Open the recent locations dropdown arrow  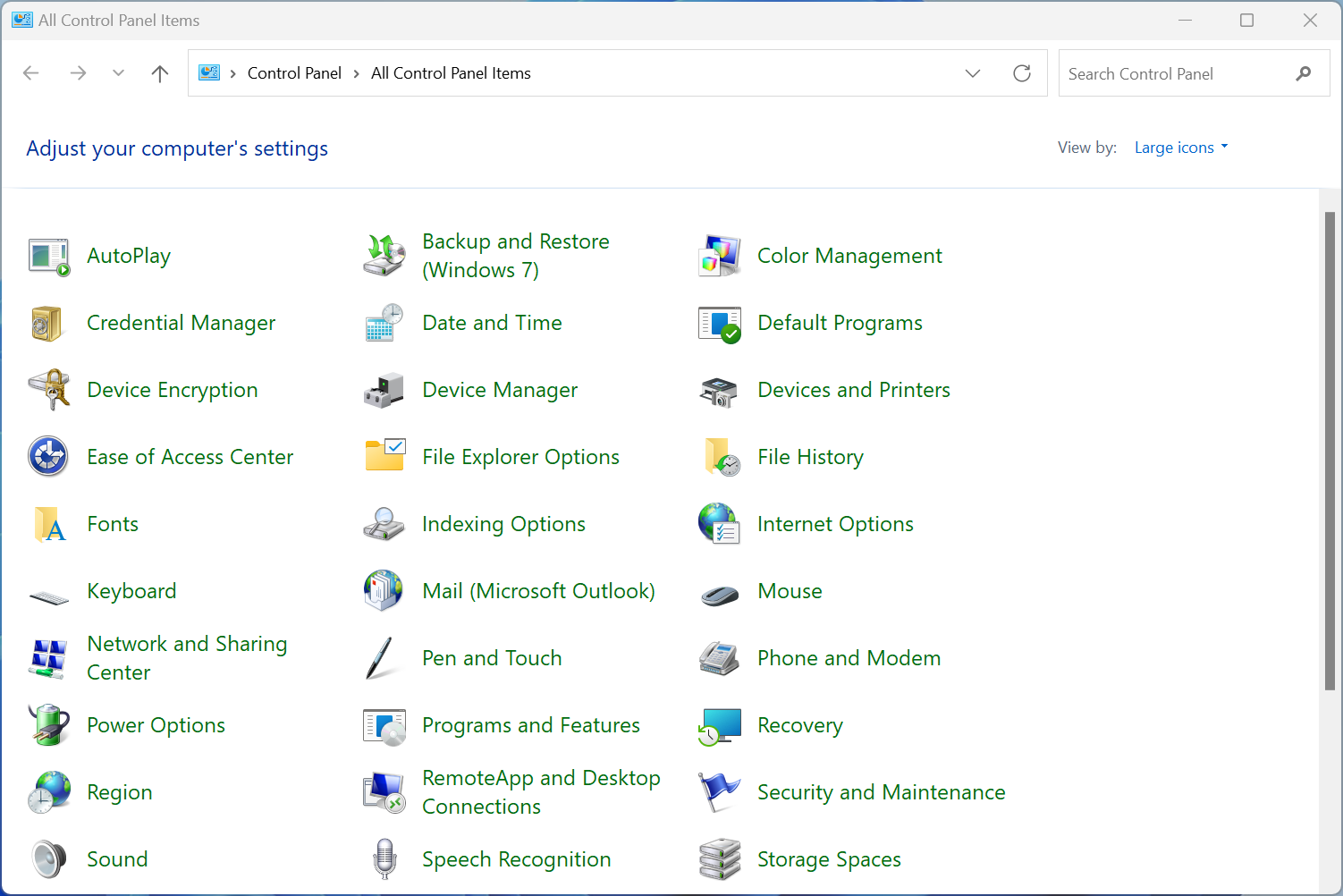click(118, 73)
